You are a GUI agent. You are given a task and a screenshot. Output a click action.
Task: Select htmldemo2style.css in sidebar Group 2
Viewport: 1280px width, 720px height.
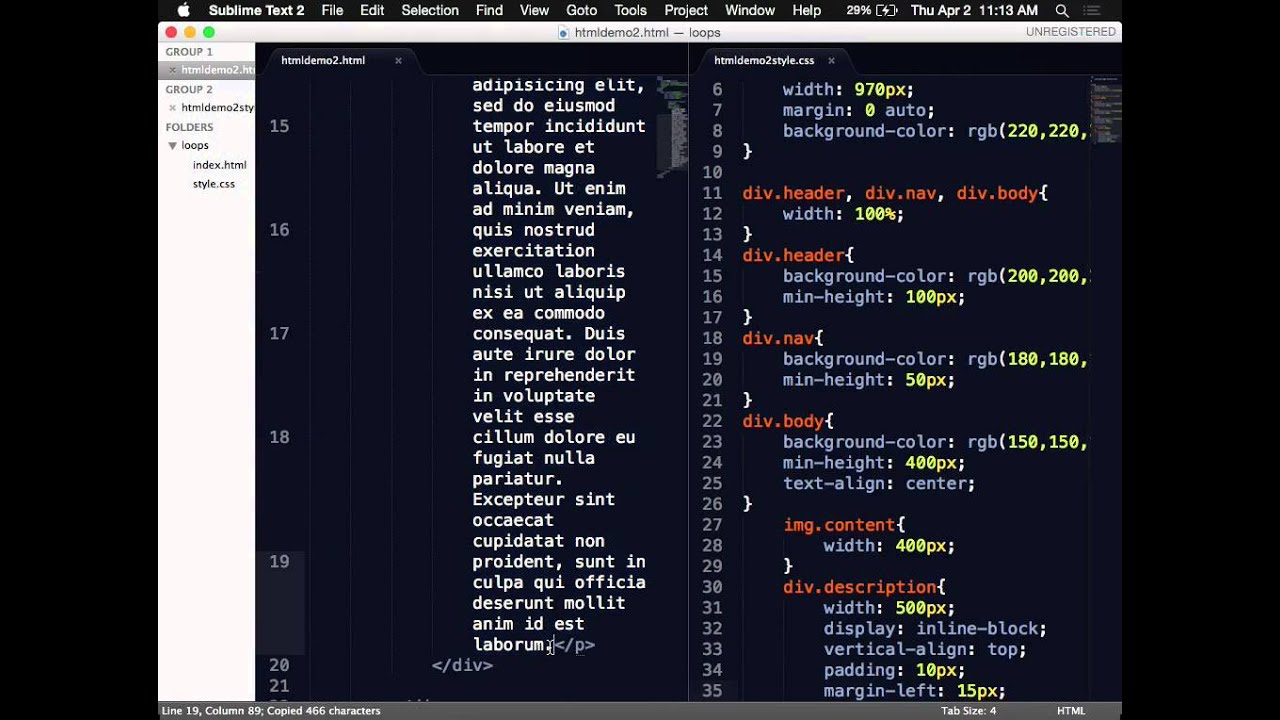click(217, 108)
